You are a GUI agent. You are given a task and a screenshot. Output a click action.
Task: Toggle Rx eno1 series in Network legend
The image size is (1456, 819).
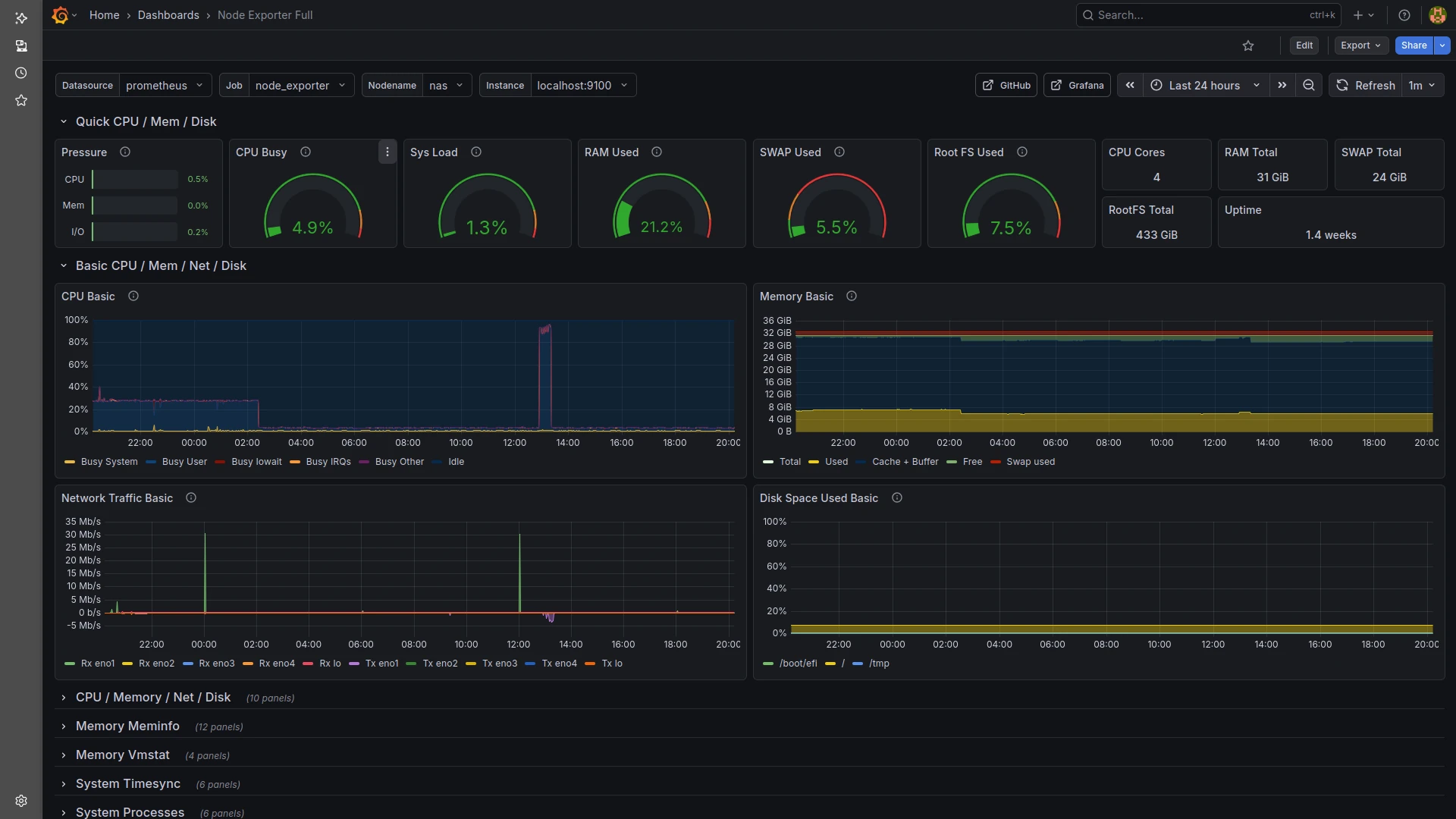97,664
